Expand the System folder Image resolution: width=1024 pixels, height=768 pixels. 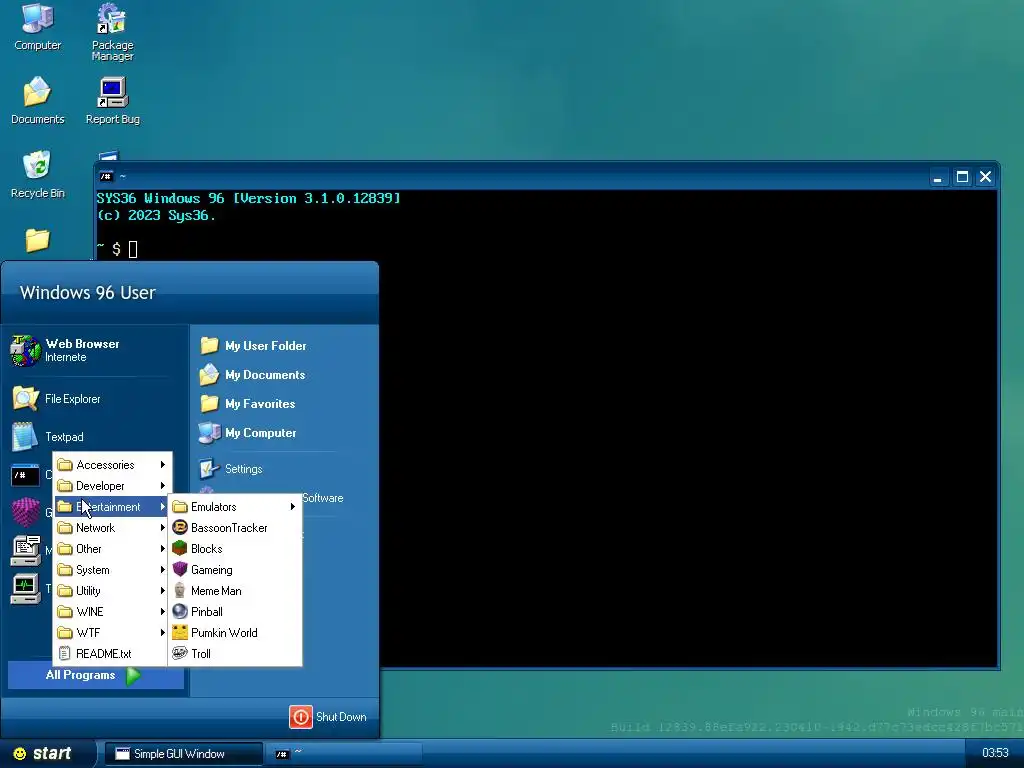point(112,569)
